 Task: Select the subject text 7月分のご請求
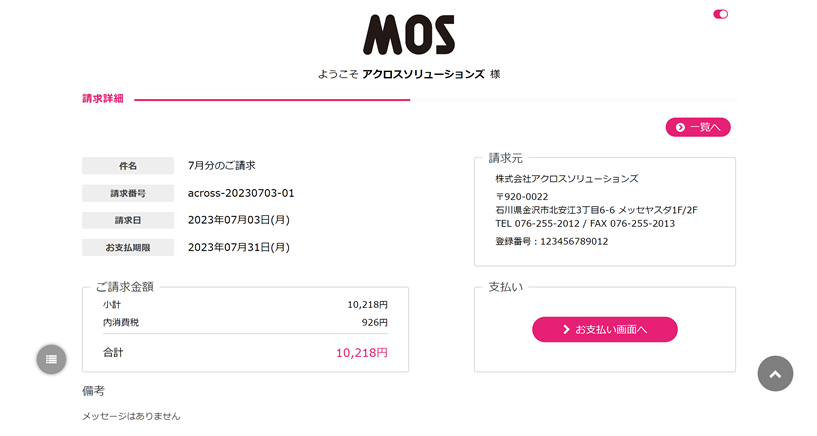221,166
